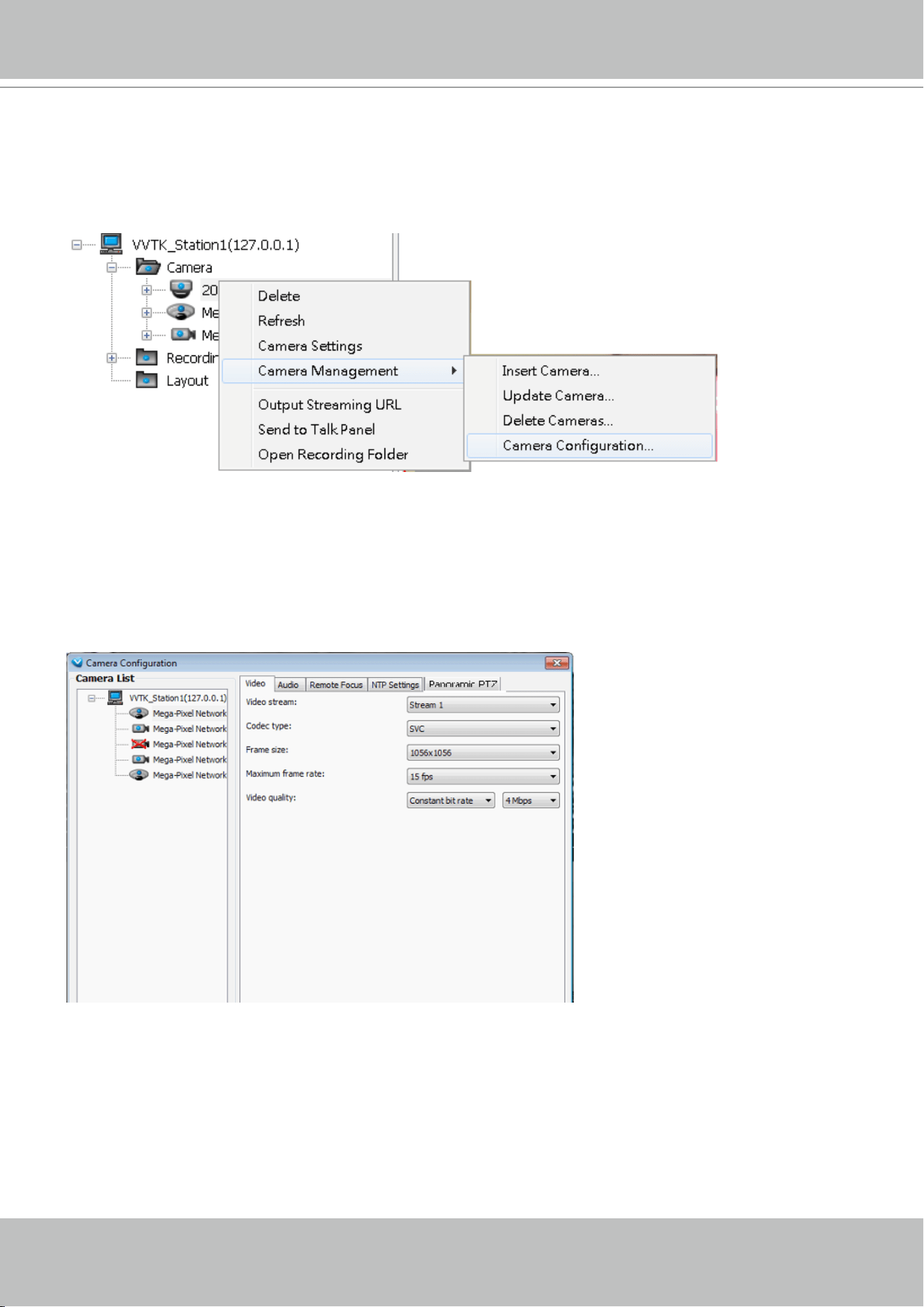The image size is (924, 1307).
Task: Click the Recording folder icon
Action: (147, 357)
